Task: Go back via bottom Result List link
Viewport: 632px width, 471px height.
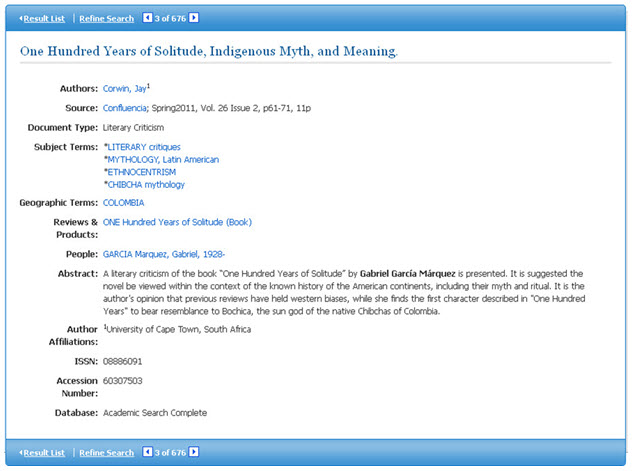Action: (42, 453)
